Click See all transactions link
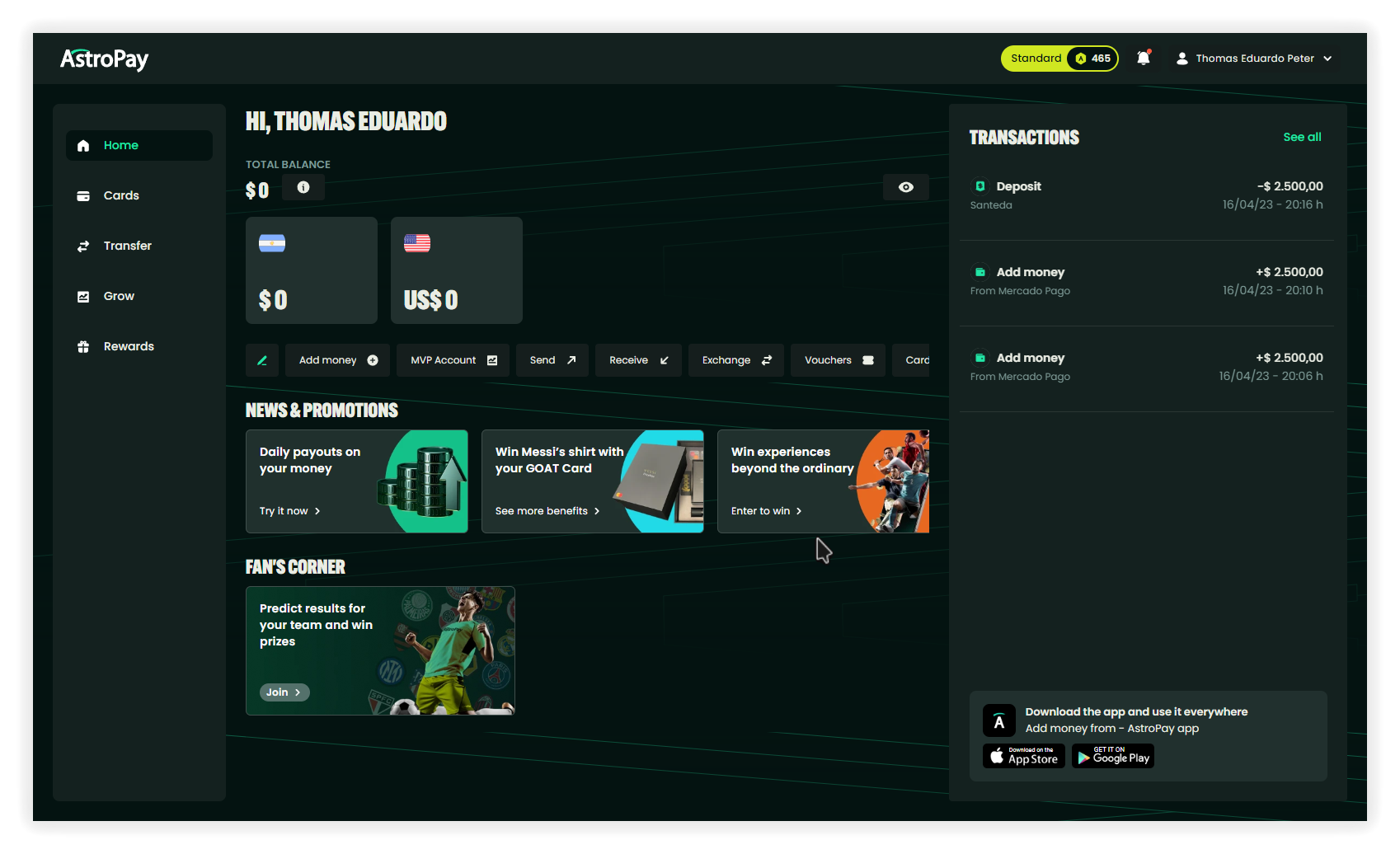1400x854 pixels. tap(1302, 137)
